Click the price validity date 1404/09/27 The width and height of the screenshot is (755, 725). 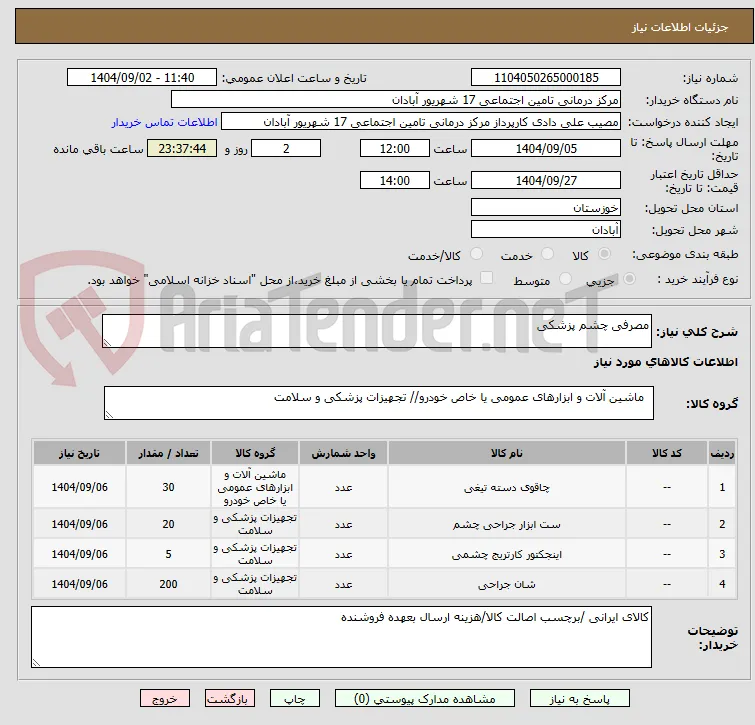point(546,181)
